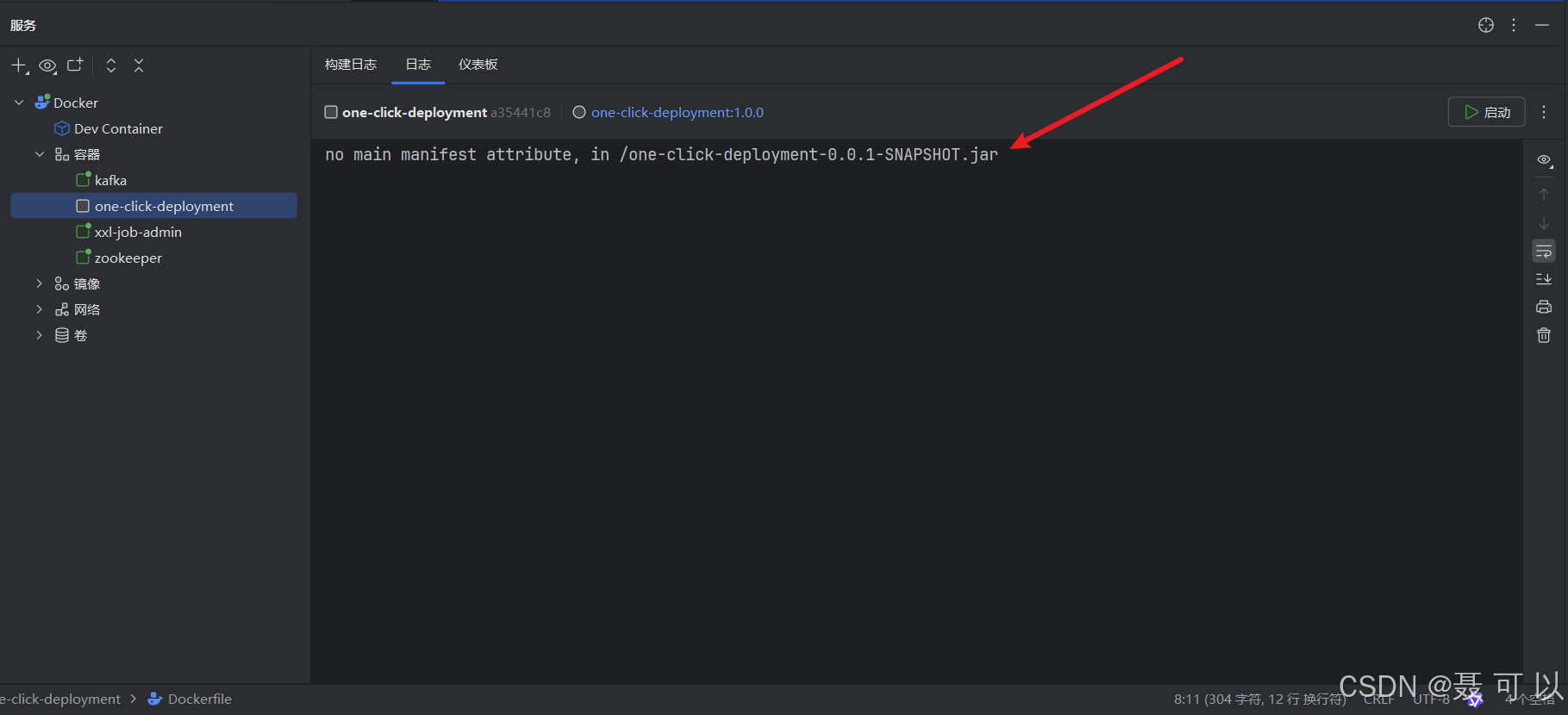The height and width of the screenshot is (715, 1568).
Task: Expand the 网络 networks node
Action: [x=39, y=309]
